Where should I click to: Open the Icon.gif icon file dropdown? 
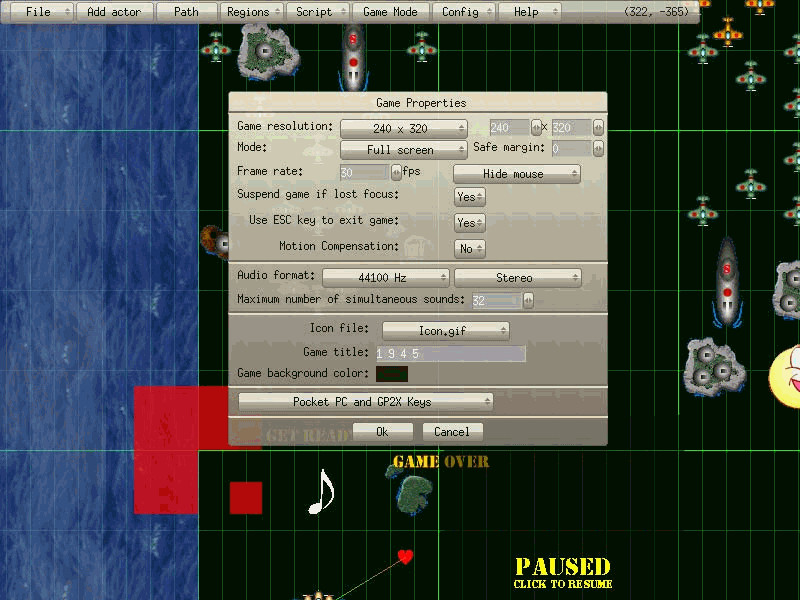pyautogui.click(x=445, y=331)
